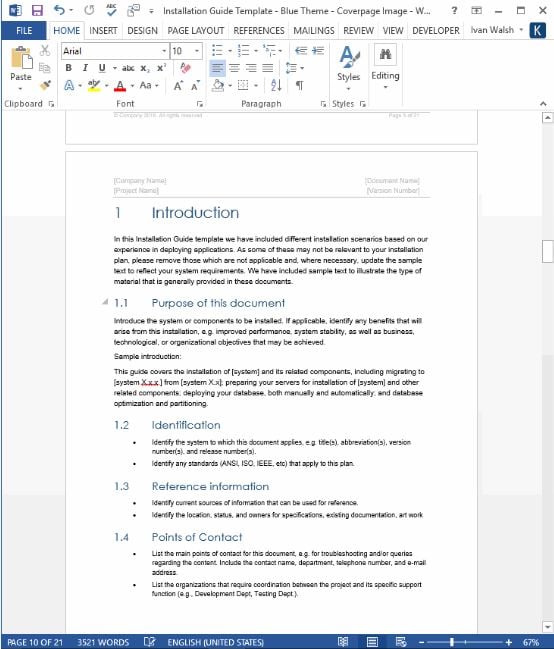Run Spelling & Grammar check icon
The width and height of the screenshot is (554, 649).
click(x=111, y=10)
